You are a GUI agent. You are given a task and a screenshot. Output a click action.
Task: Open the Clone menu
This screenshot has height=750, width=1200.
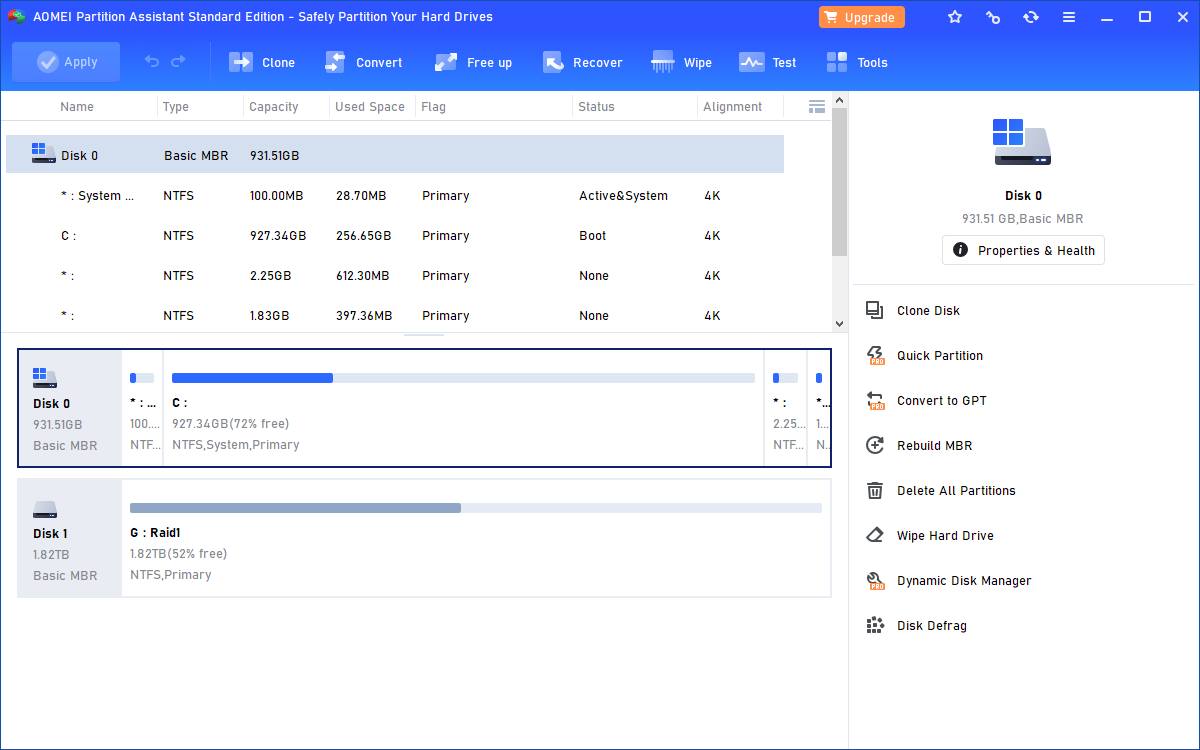(262, 62)
